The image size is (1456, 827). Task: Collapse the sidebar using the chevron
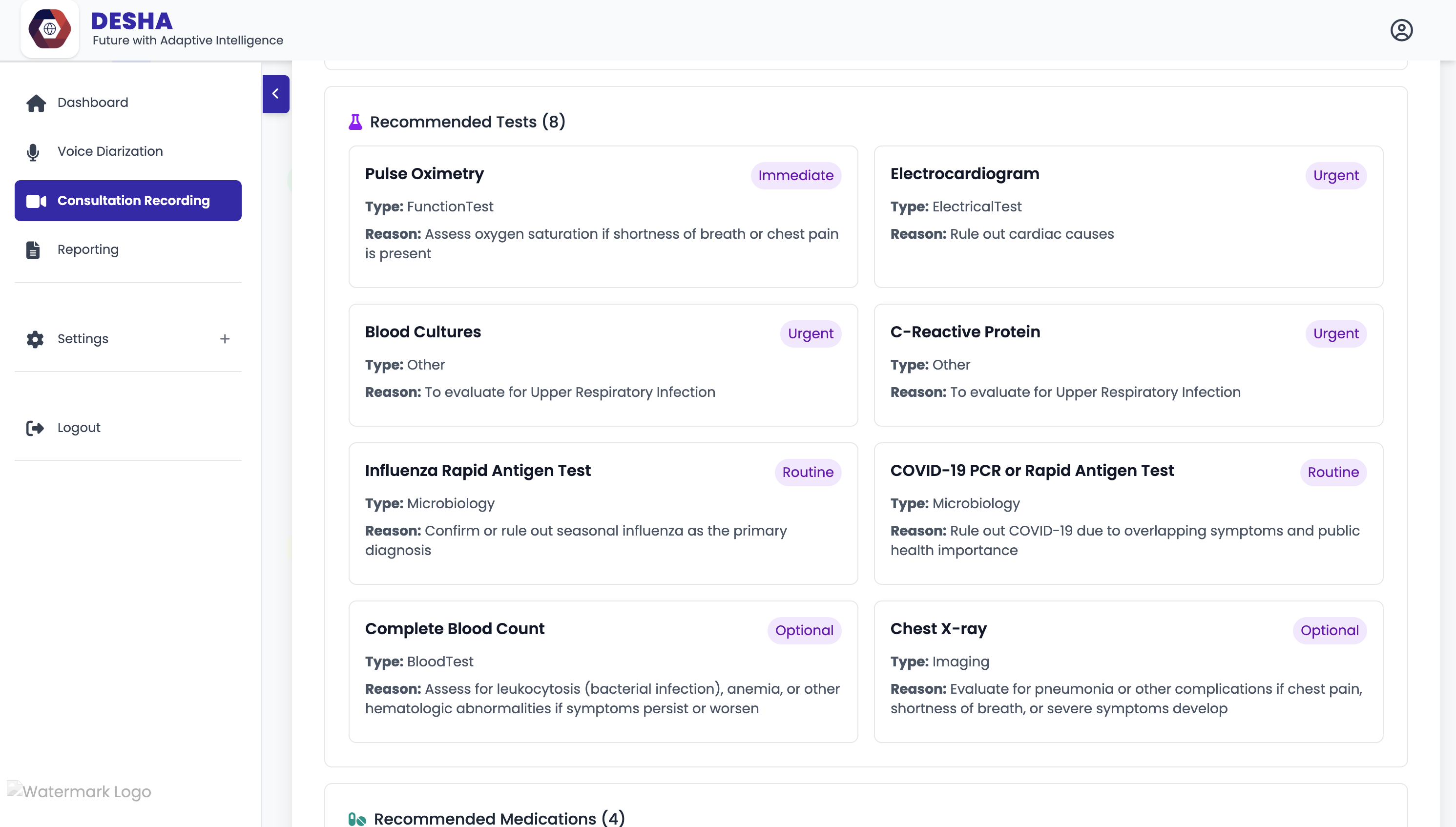(276, 93)
